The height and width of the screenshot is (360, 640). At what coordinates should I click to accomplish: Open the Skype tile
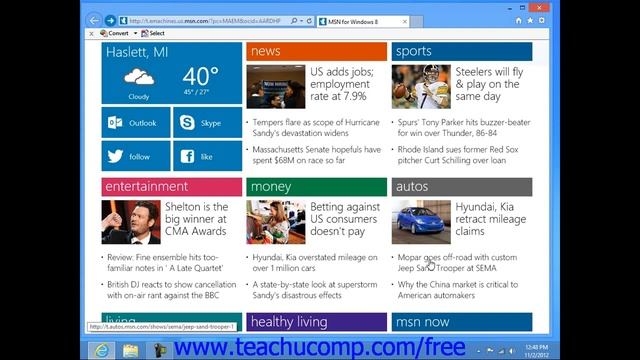[x=207, y=122]
